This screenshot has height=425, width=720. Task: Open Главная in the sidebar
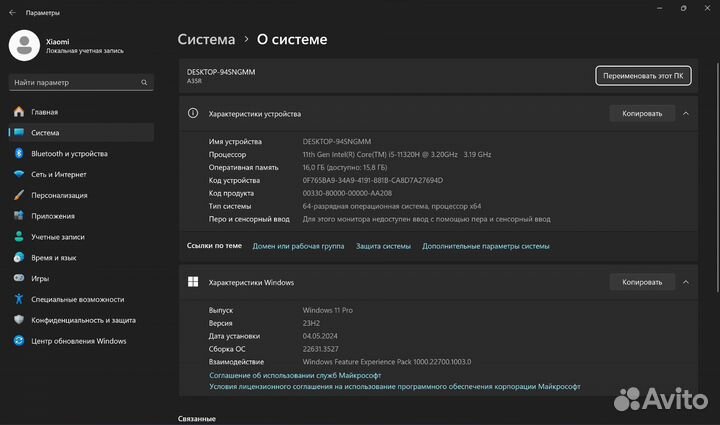coord(81,112)
